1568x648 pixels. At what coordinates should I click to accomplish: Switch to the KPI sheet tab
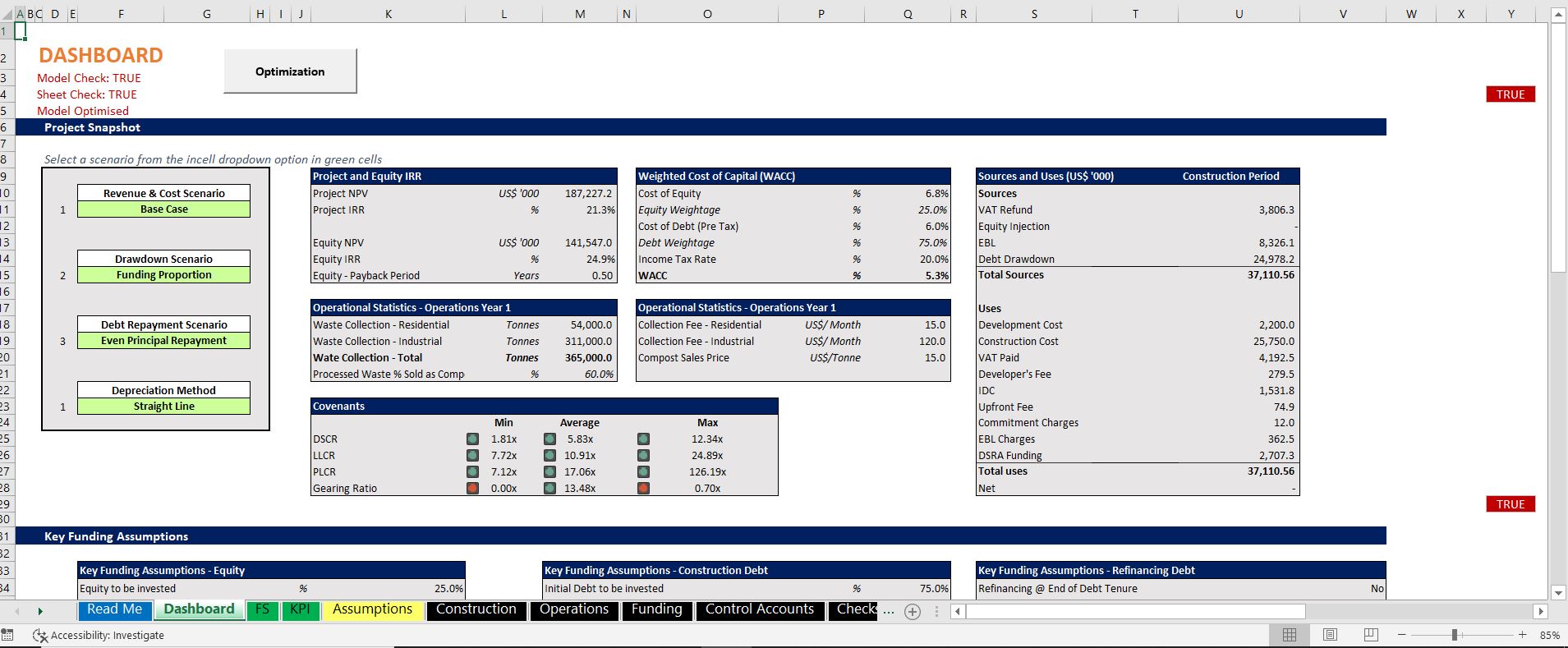click(300, 609)
